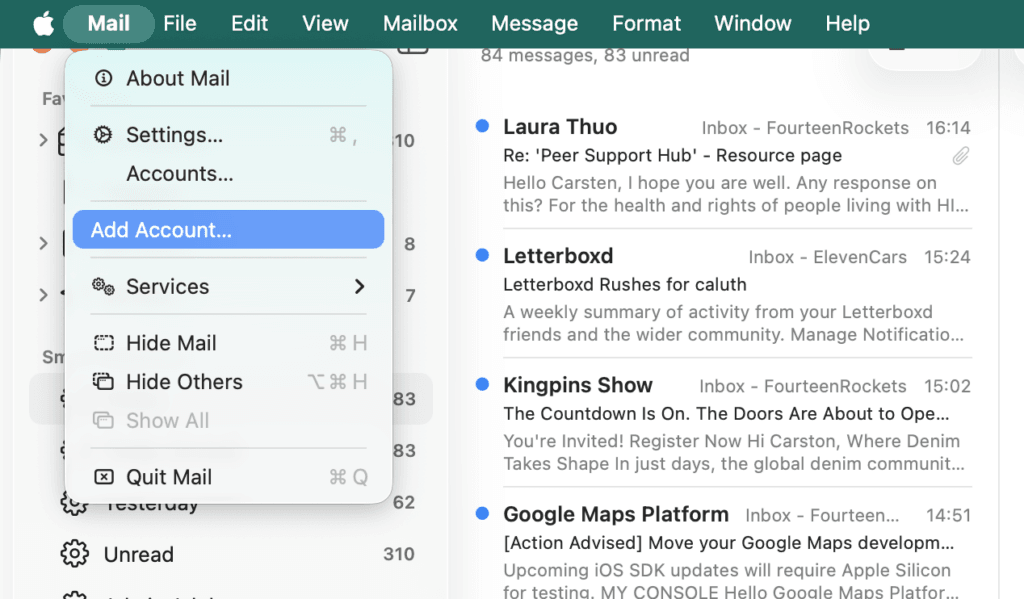Select Accounts… menu entry
1024x599 pixels.
point(228,174)
